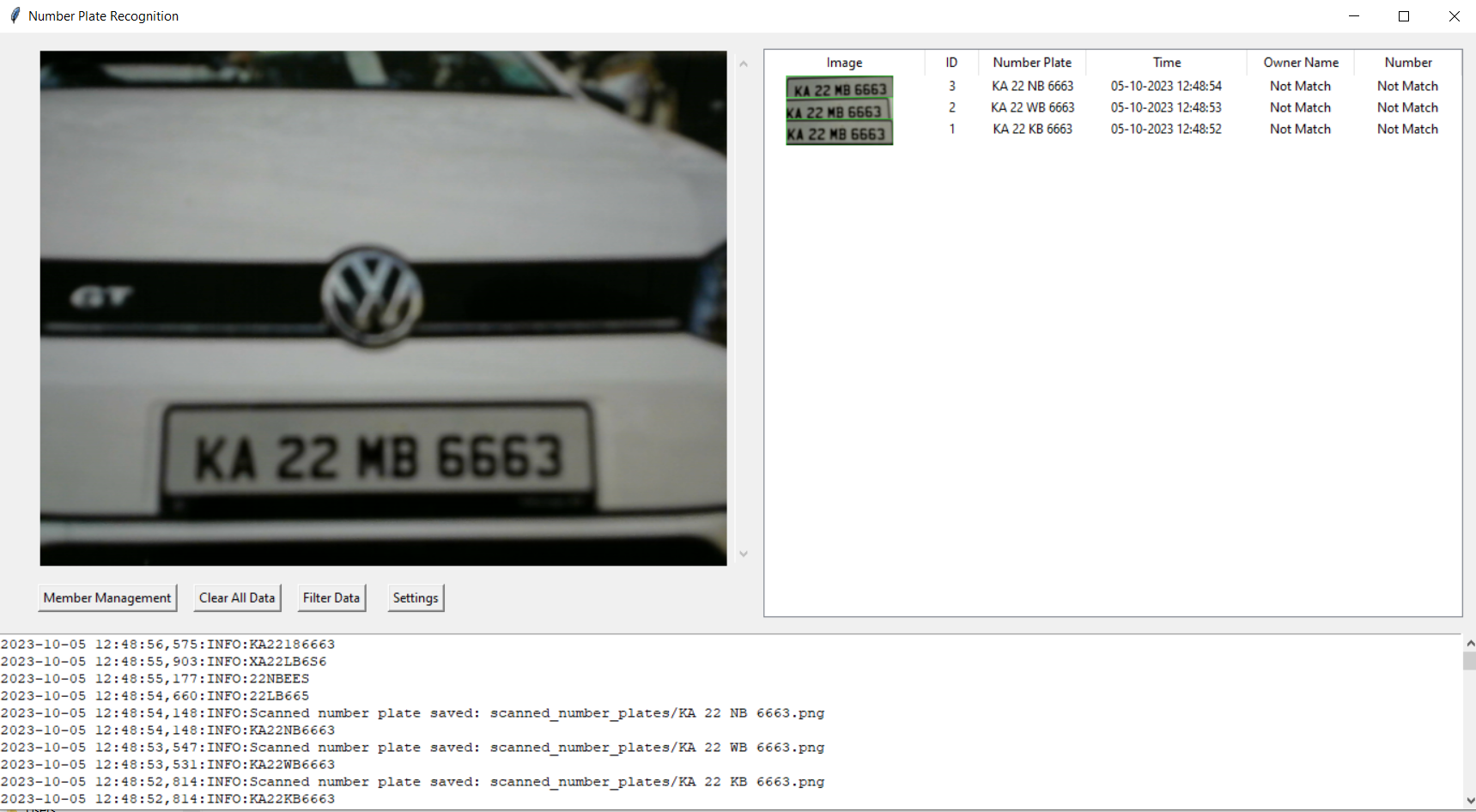1476x812 pixels.
Task: Click log line saved KA 22 WB 6663.png
Action: coord(412,747)
